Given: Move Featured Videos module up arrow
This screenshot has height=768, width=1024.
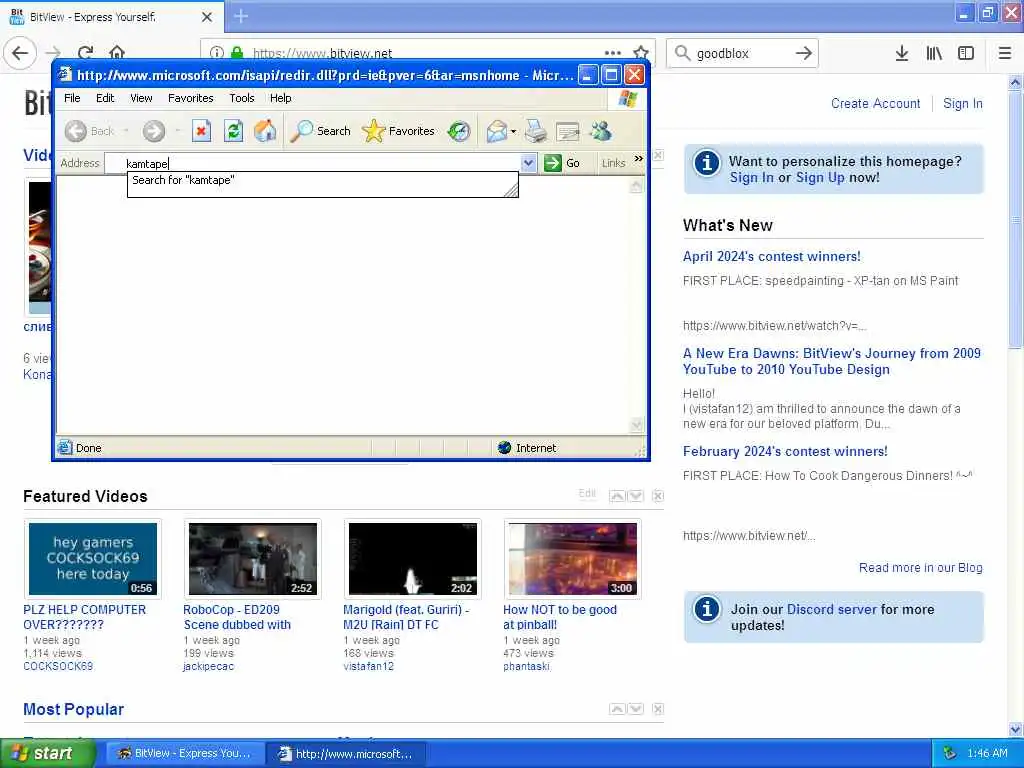Looking at the screenshot, I should coord(617,496).
